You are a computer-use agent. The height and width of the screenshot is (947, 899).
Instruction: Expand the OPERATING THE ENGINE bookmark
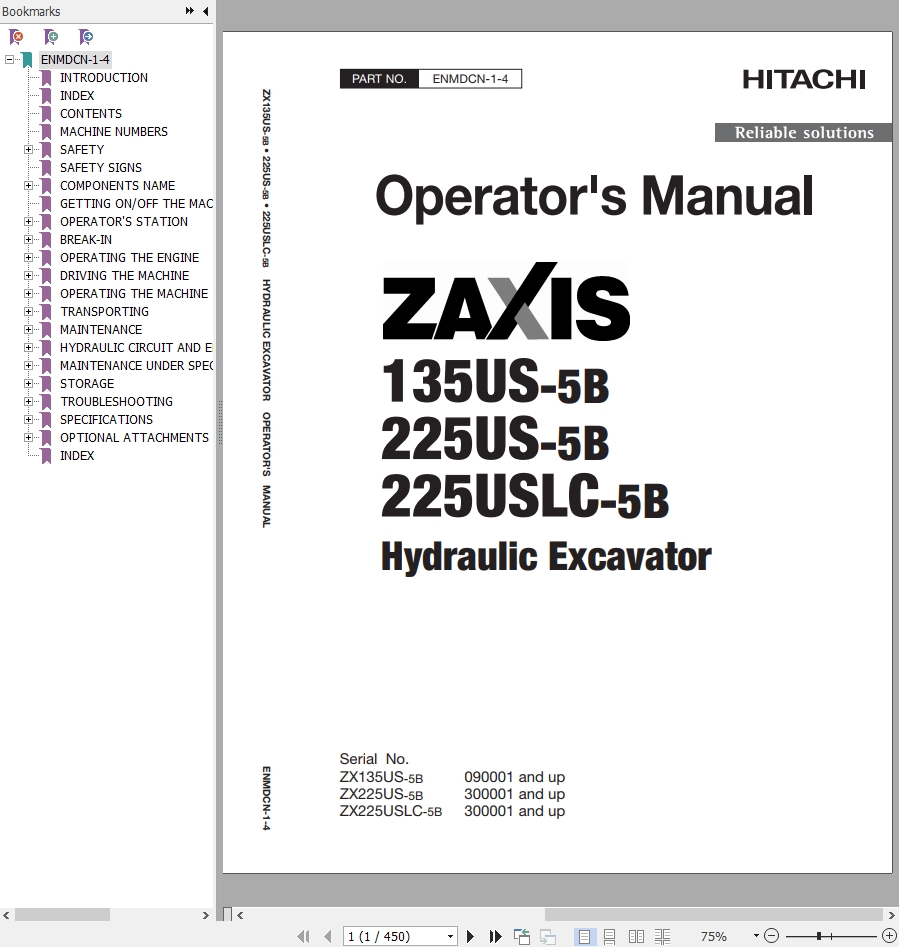[x=28, y=257]
